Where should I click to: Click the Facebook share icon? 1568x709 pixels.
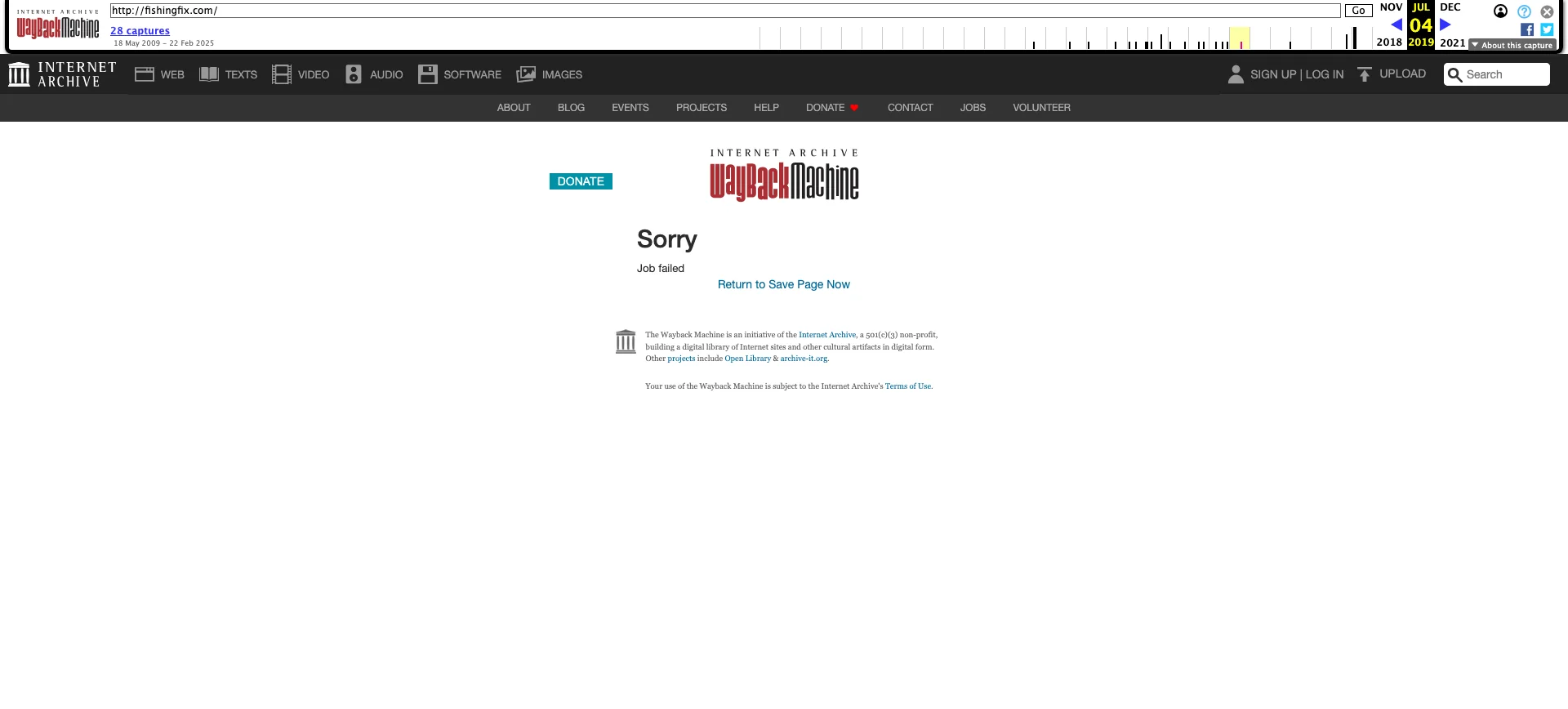pyautogui.click(x=1526, y=29)
